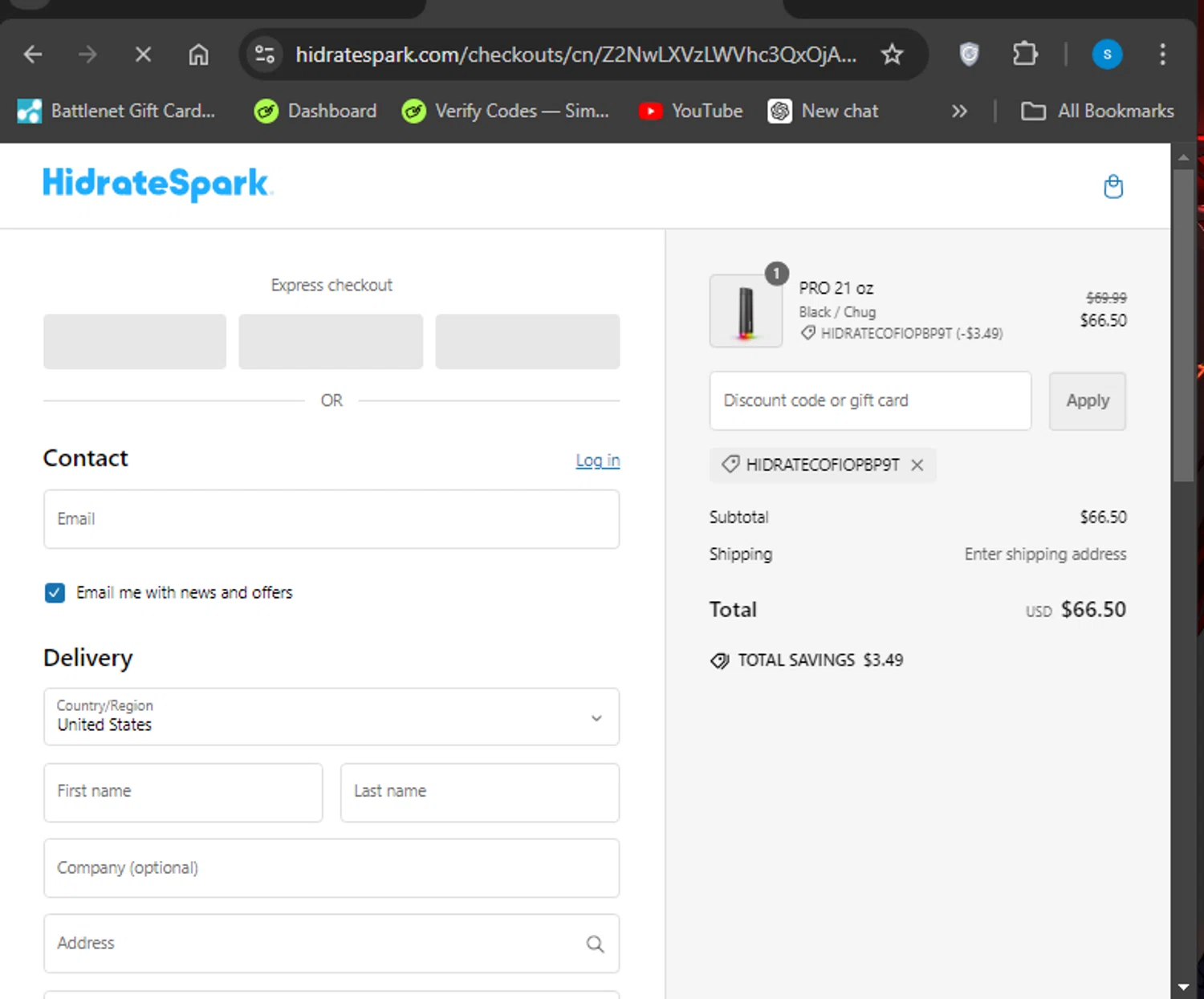Focus the Company (optional) field
The height and width of the screenshot is (999, 1204).
pyautogui.click(x=332, y=868)
